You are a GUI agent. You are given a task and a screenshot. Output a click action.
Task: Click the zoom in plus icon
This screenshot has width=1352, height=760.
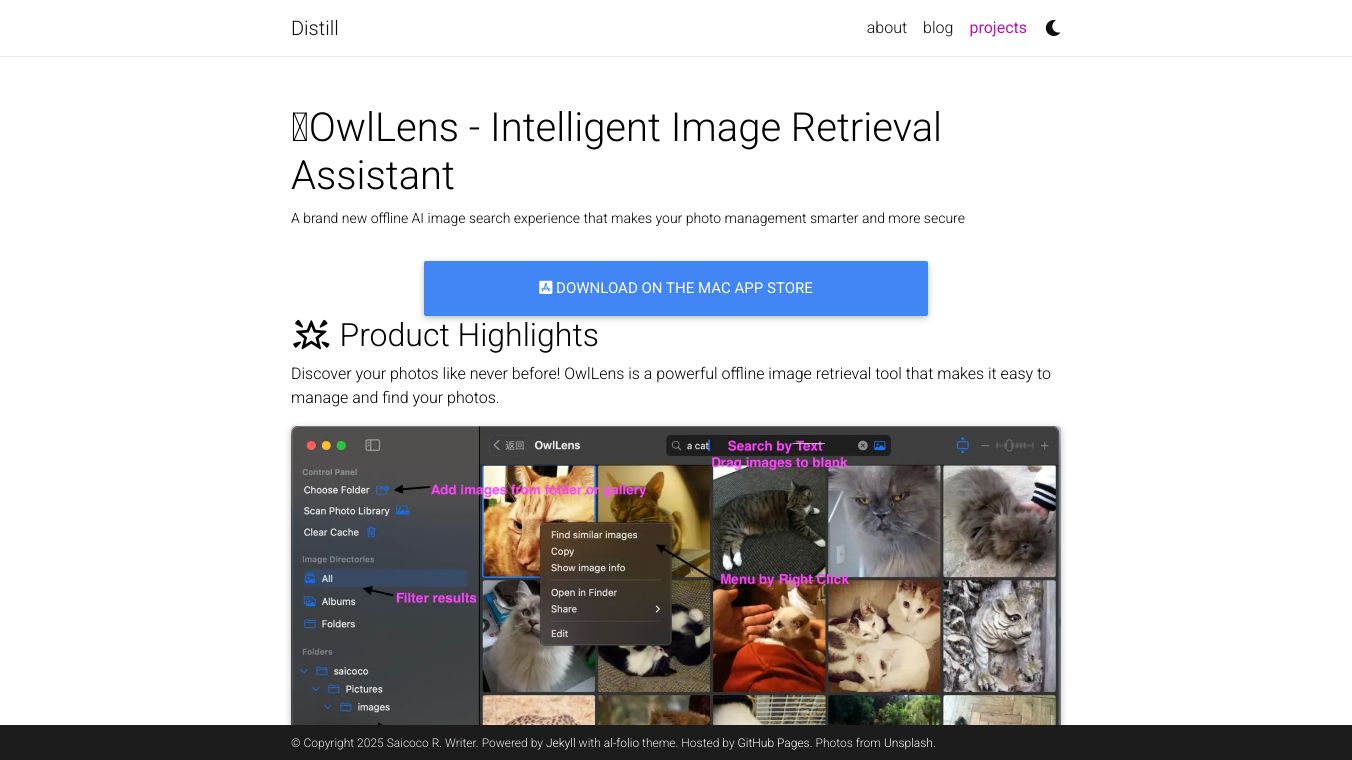coord(1045,446)
